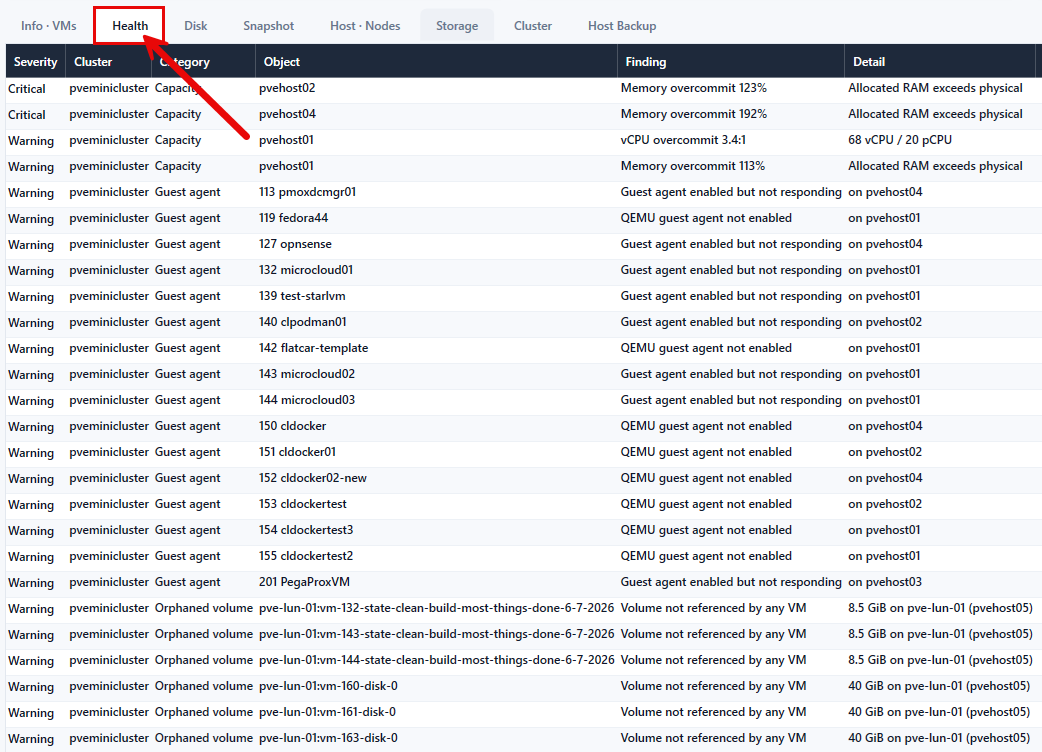Select the '154 cldockertest3' object
This screenshot has height=752, width=1042.
pyautogui.click(x=306, y=529)
